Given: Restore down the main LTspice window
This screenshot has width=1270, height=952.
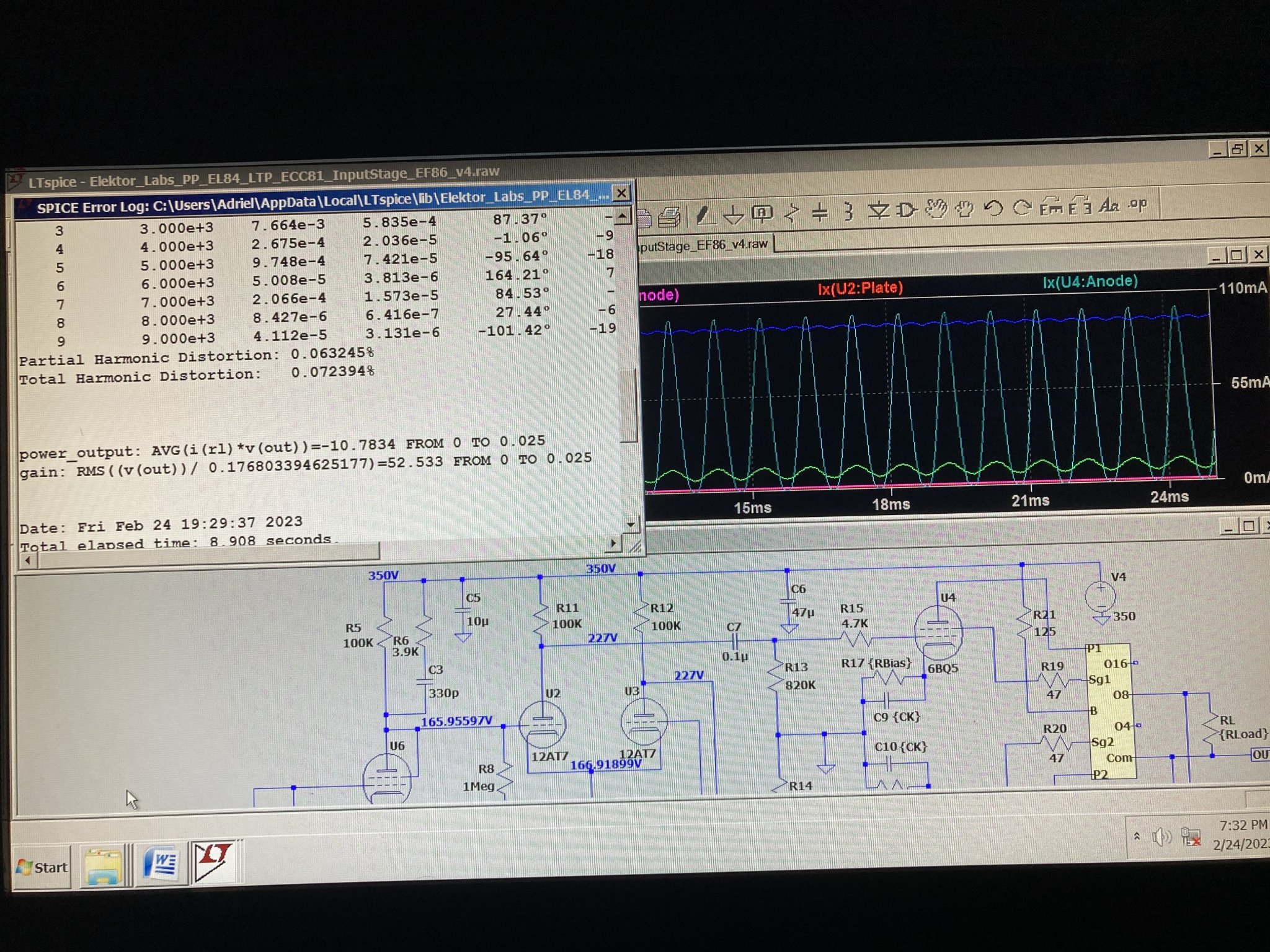Looking at the screenshot, I should pos(1238,149).
